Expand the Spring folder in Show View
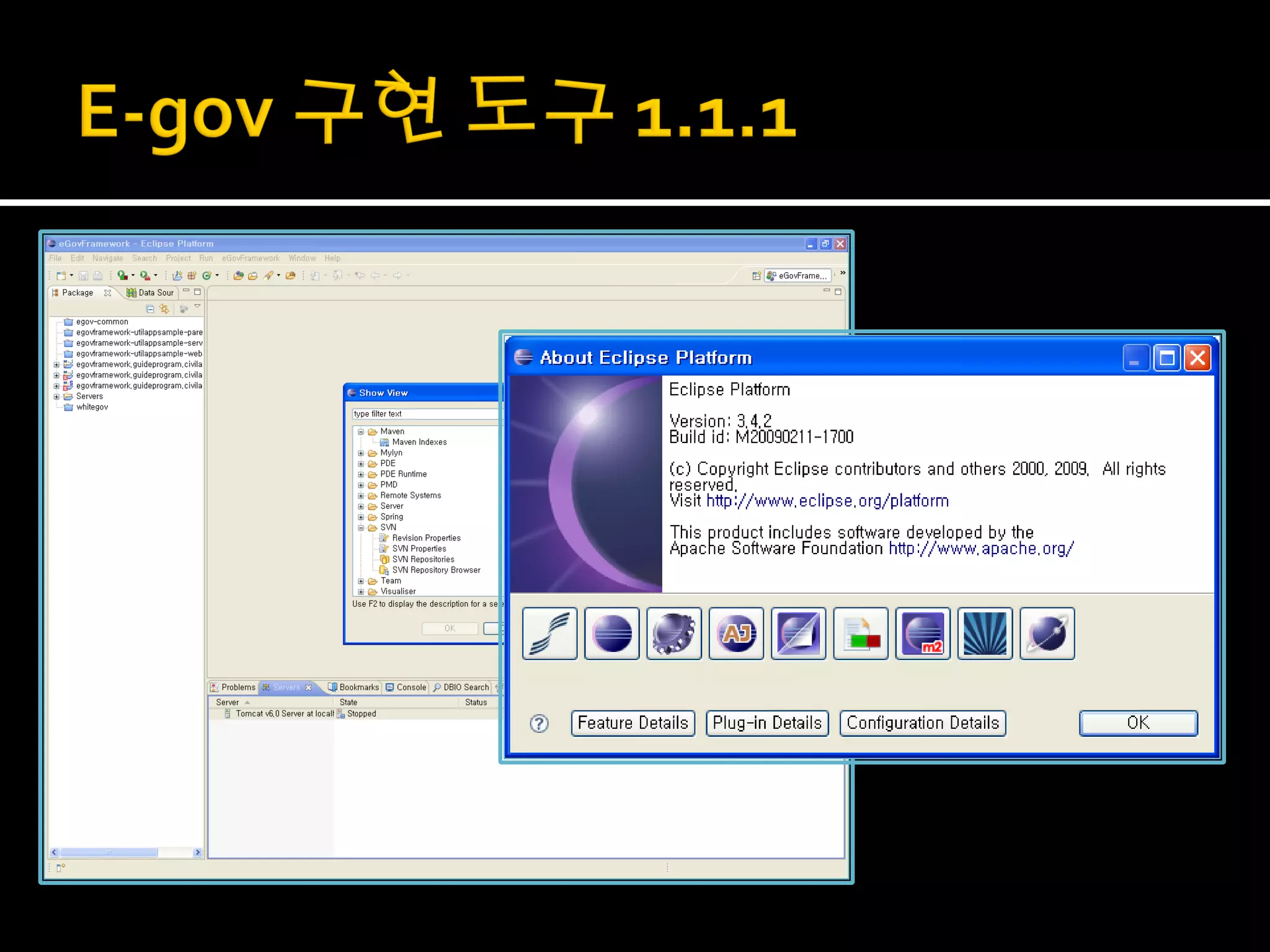 click(x=361, y=517)
